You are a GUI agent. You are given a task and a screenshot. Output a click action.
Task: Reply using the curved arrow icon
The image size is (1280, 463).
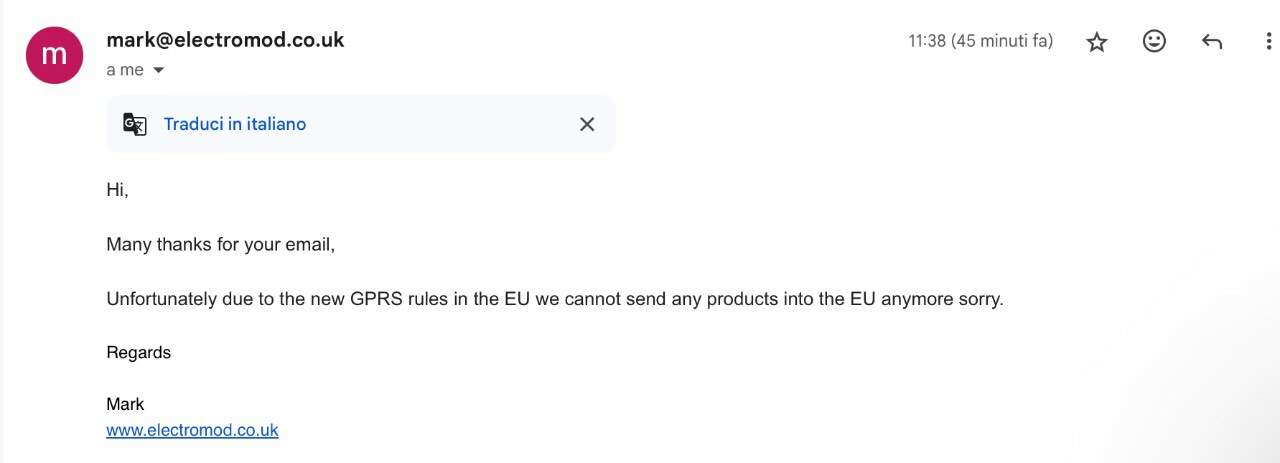[1212, 42]
